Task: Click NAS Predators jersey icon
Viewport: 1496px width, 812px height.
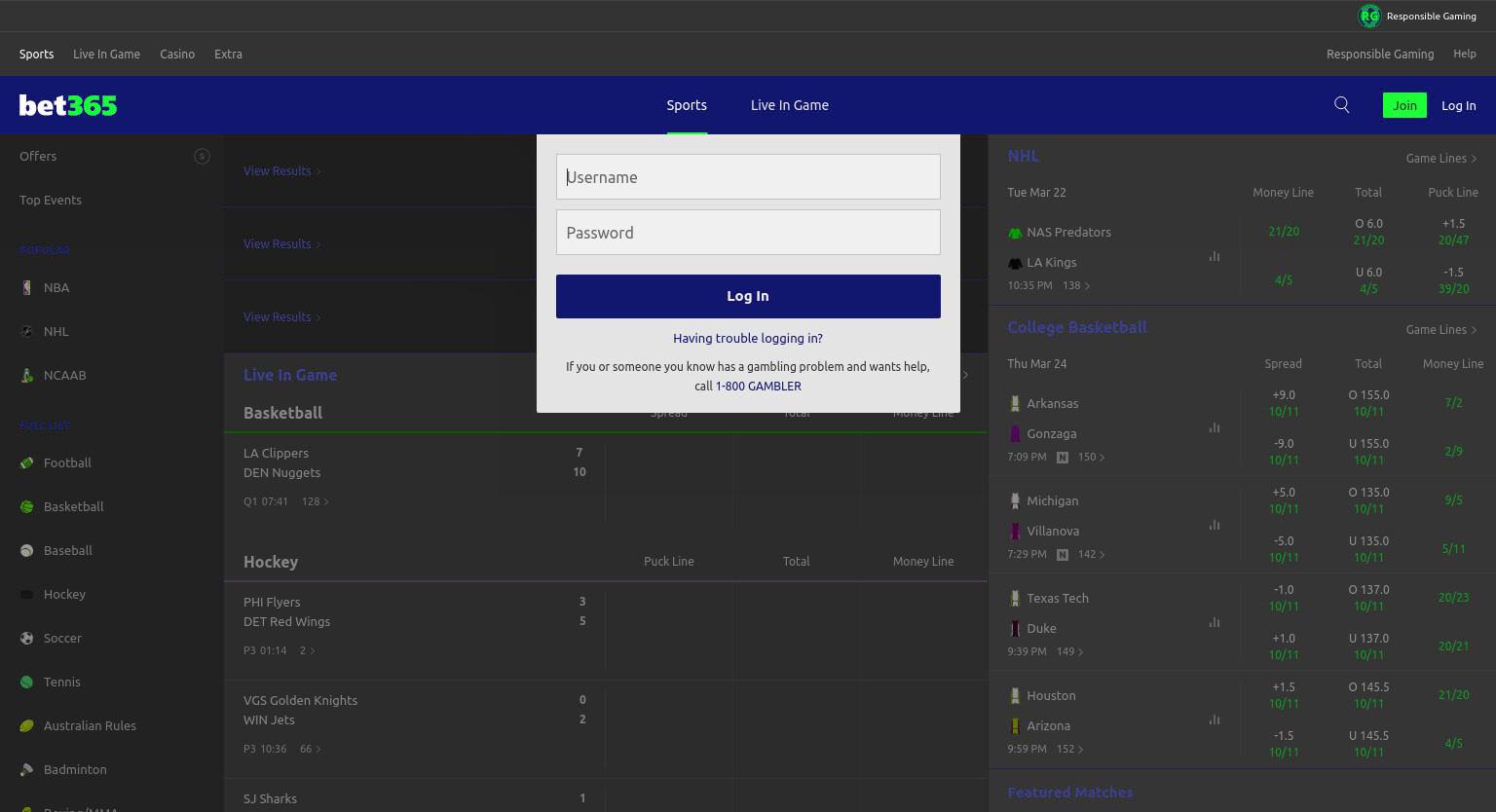Action: coord(1015,233)
